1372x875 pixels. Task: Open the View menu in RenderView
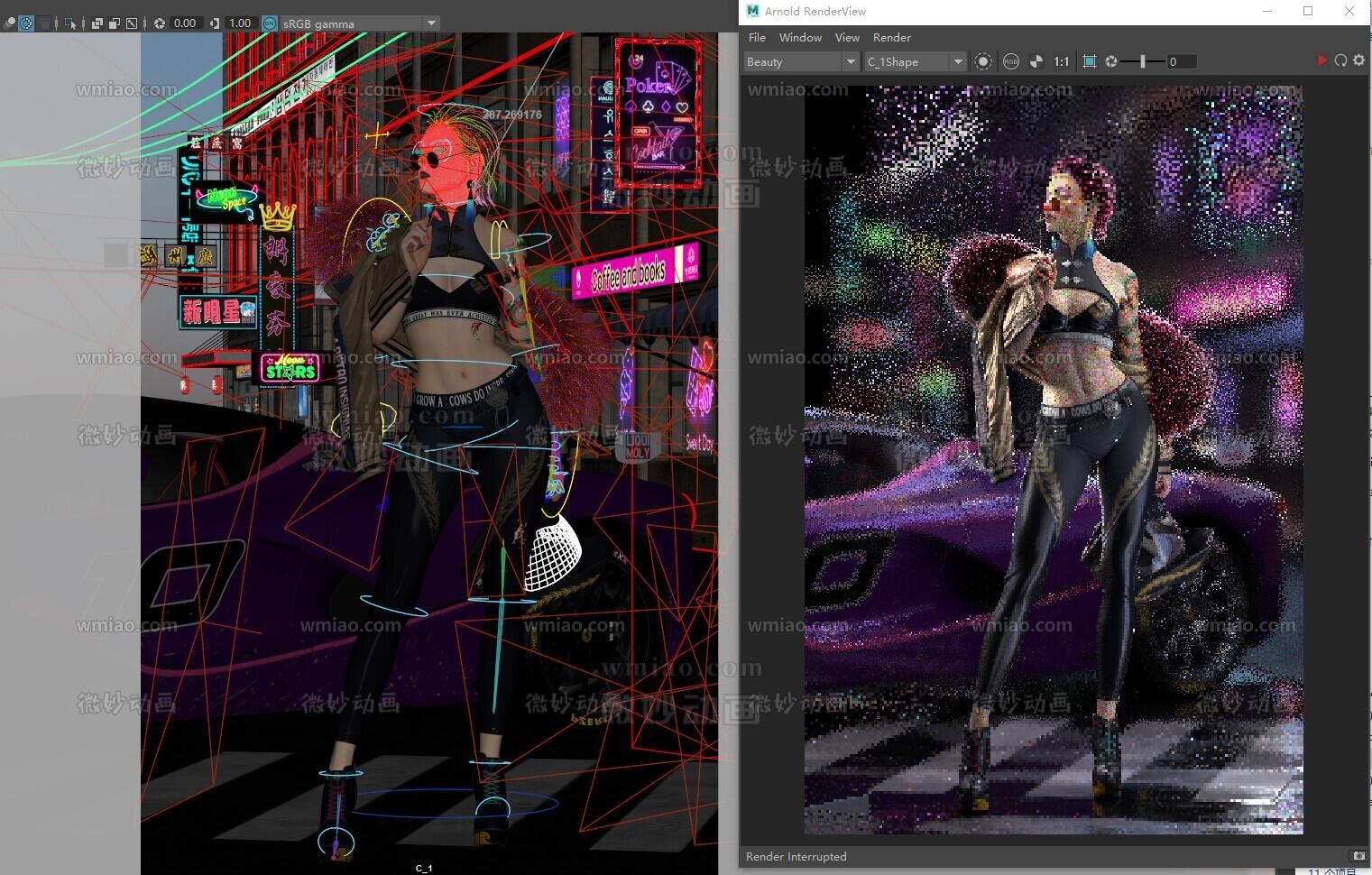coord(847,37)
